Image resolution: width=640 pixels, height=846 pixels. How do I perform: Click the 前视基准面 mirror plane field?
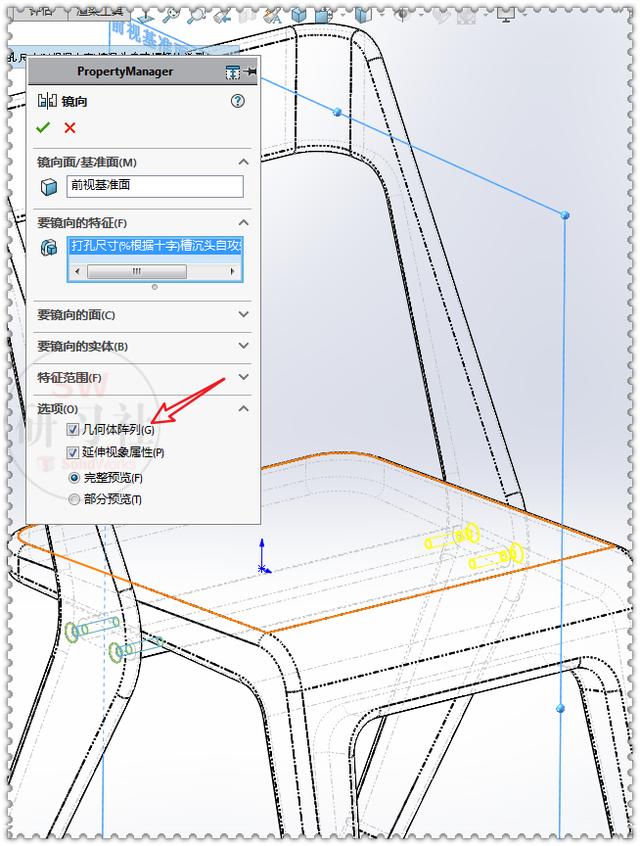pos(155,186)
